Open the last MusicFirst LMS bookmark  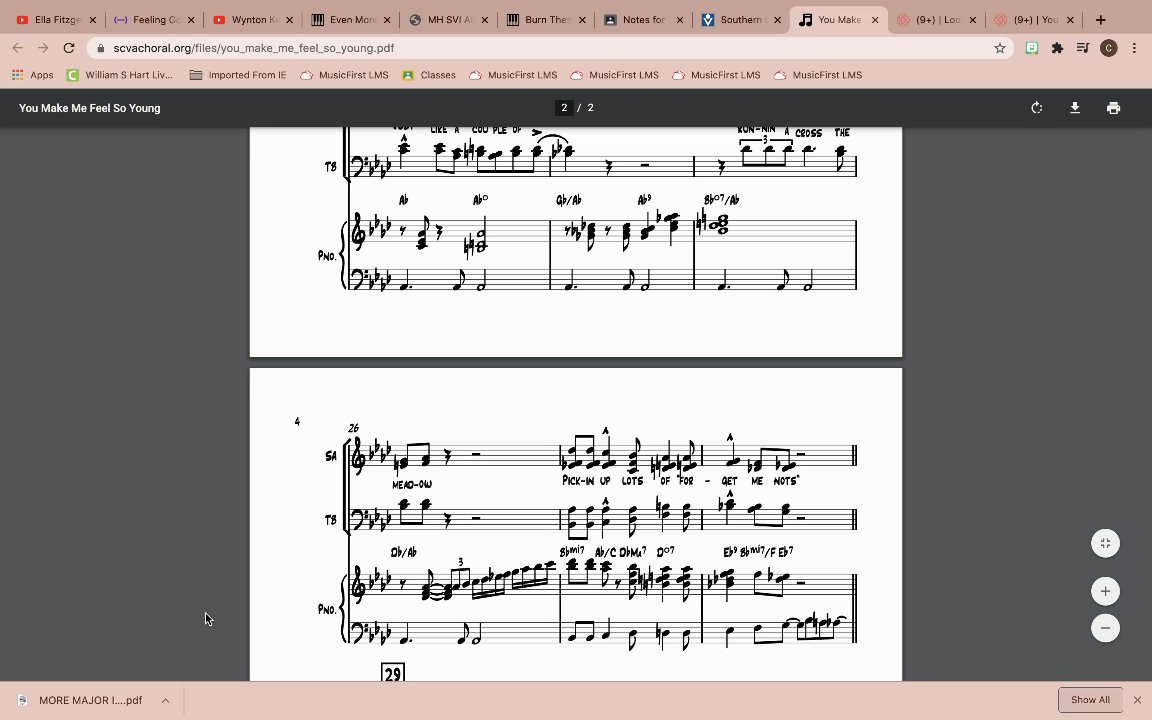818,75
